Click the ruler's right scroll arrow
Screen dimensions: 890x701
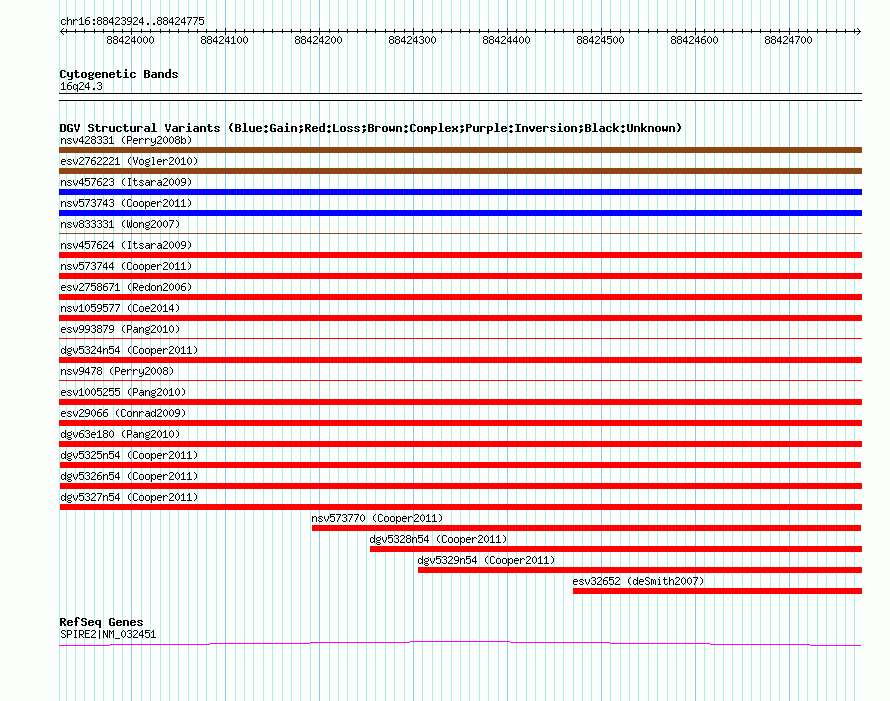click(859, 32)
